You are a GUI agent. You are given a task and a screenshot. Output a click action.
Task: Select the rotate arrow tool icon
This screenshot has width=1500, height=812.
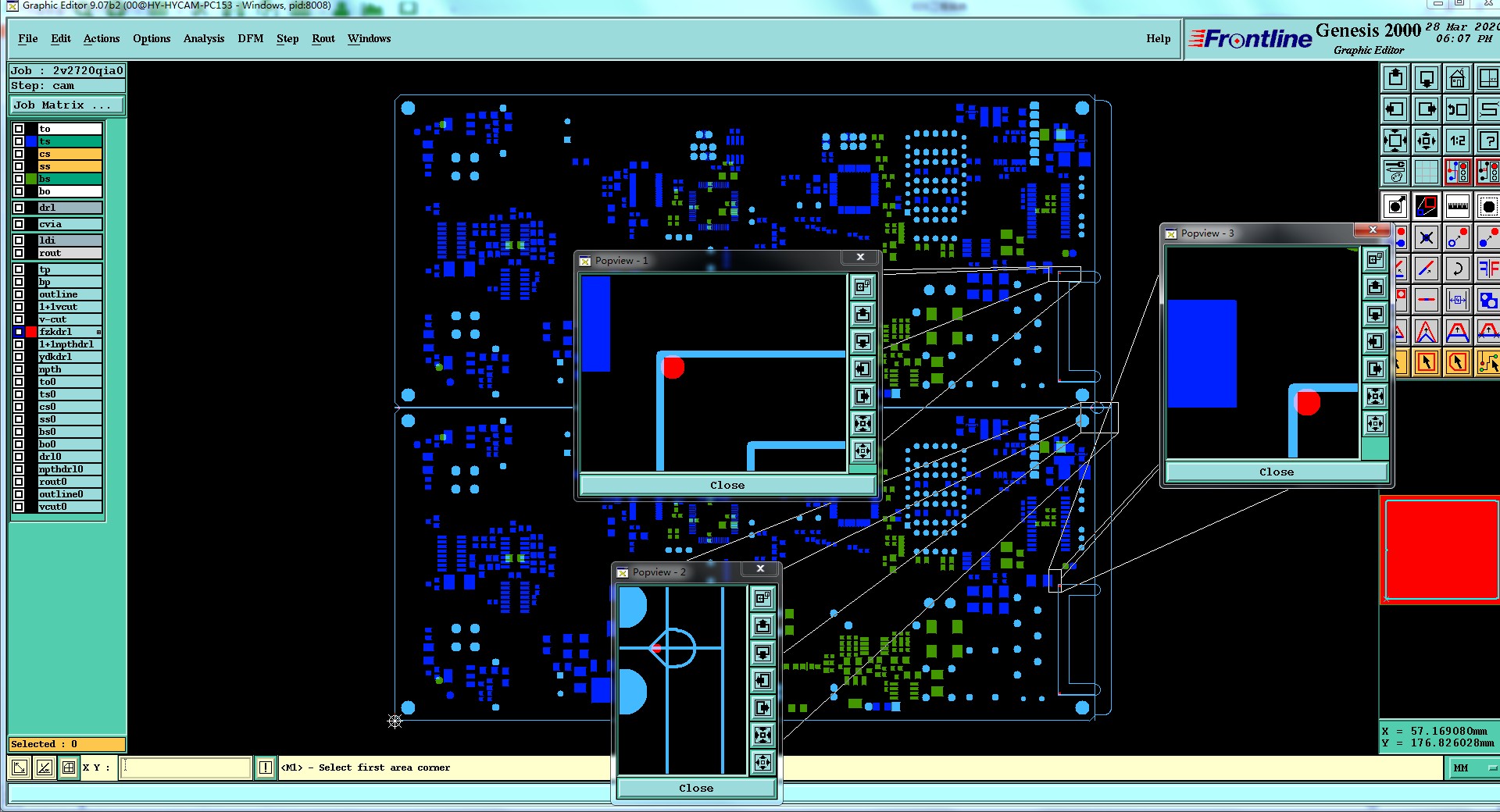pyautogui.click(x=1457, y=269)
